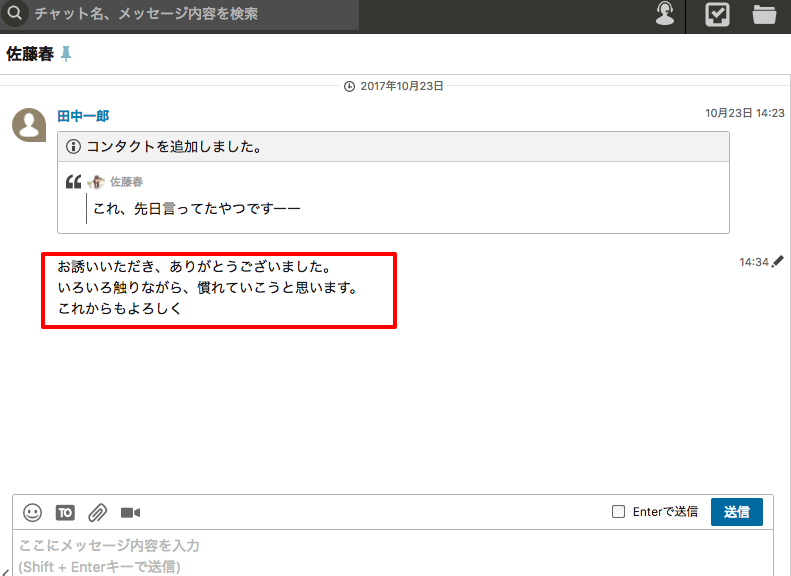Open the file management folder icon
The height and width of the screenshot is (576, 791).
[x=764, y=14]
